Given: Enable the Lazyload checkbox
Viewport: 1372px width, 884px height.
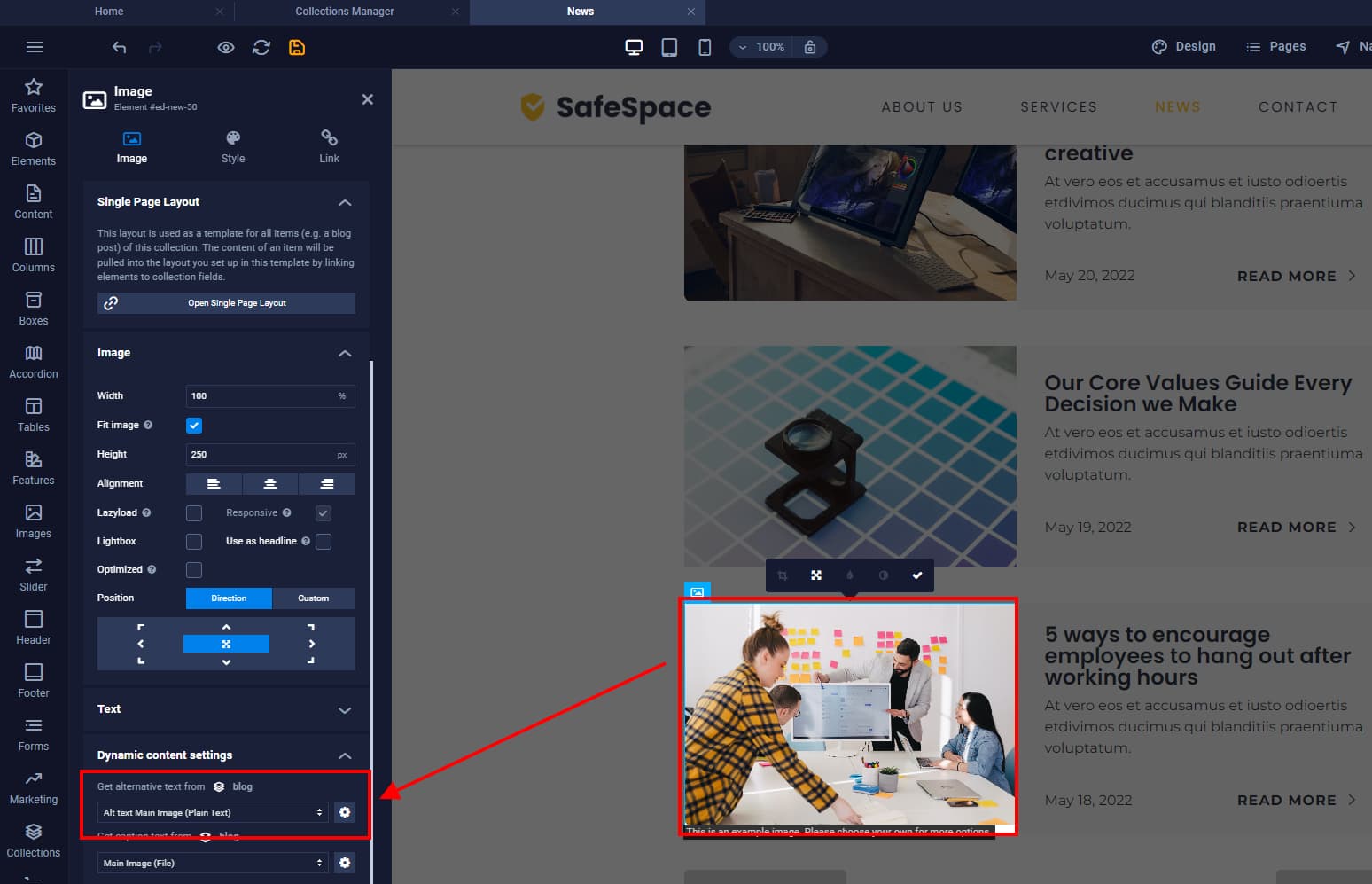Looking at the screenshot, I should (194, 513).
